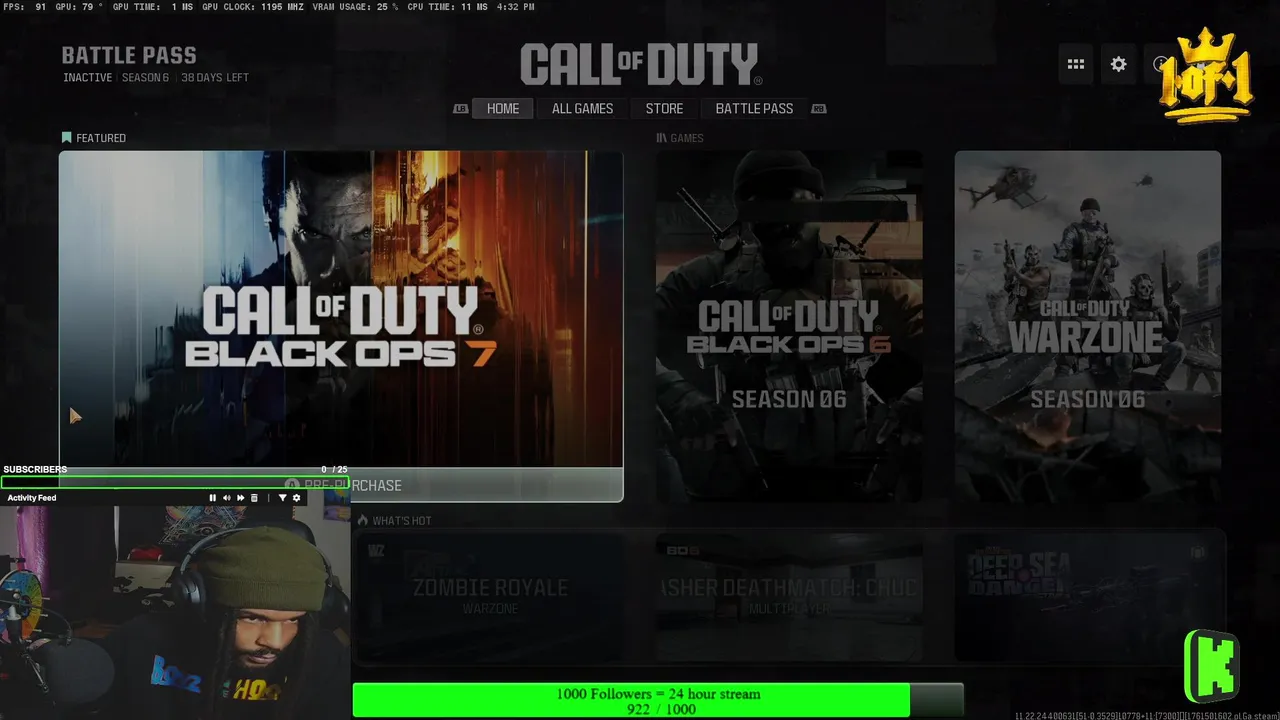The height and width of the screenshot is (720, 1280).
Task: Open the settings gear in top bar
Action: coord(1119,64)
